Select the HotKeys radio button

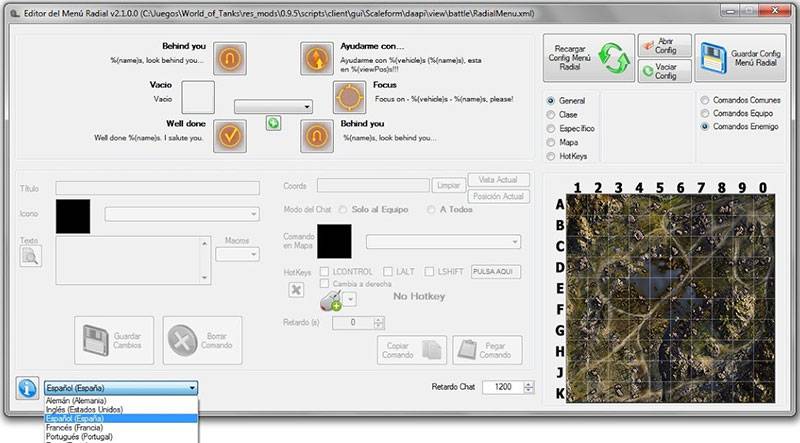(x=552, y=156)
